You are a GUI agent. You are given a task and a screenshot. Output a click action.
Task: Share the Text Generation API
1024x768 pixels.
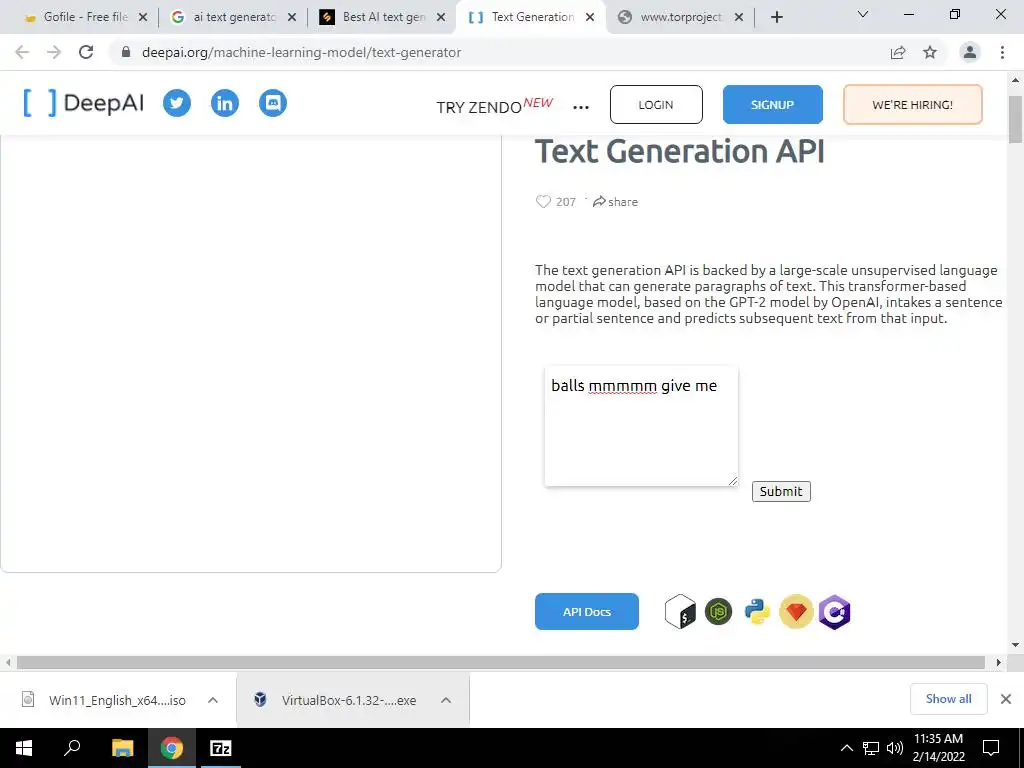click(615, 202)
